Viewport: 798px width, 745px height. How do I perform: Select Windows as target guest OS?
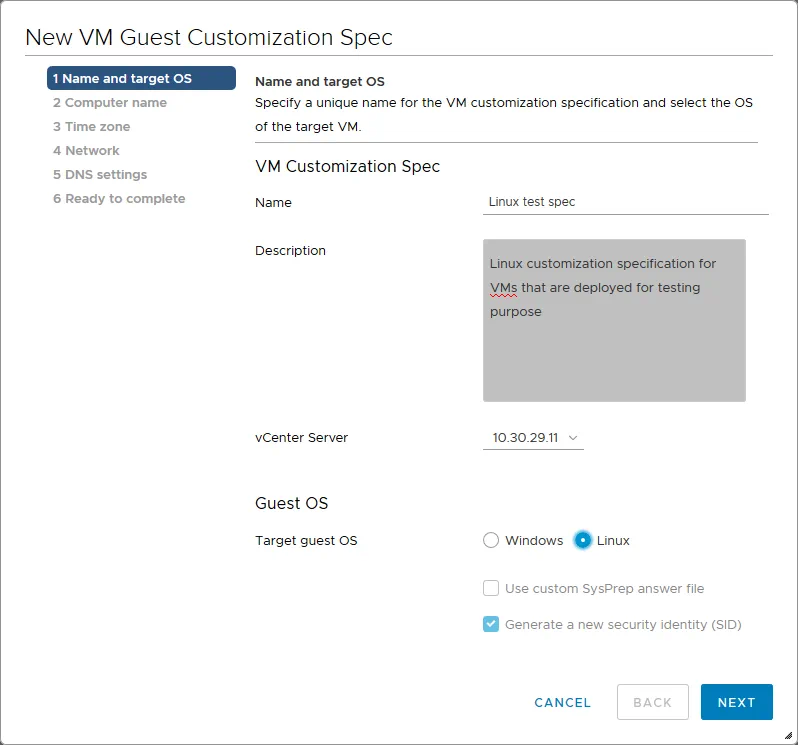491,540
